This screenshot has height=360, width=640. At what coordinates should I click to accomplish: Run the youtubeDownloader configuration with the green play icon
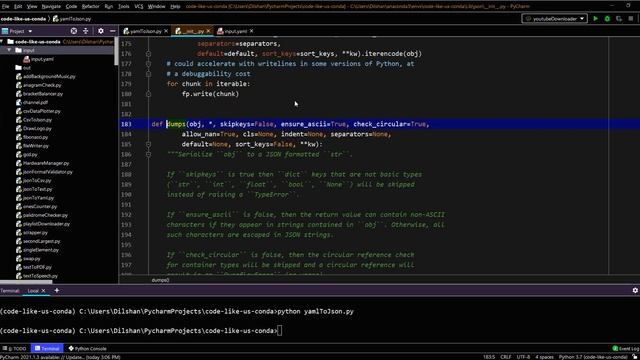tap(596, 19)
